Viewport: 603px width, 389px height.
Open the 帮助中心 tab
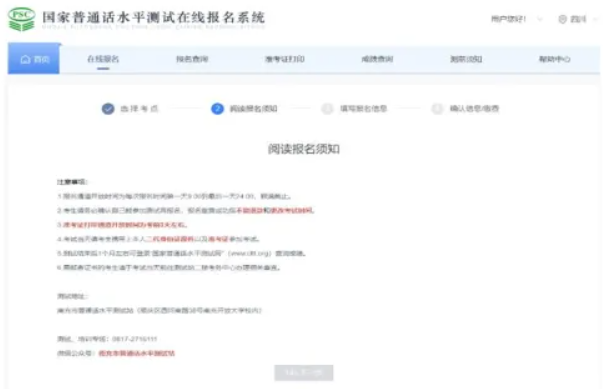[x=555, y=59]
